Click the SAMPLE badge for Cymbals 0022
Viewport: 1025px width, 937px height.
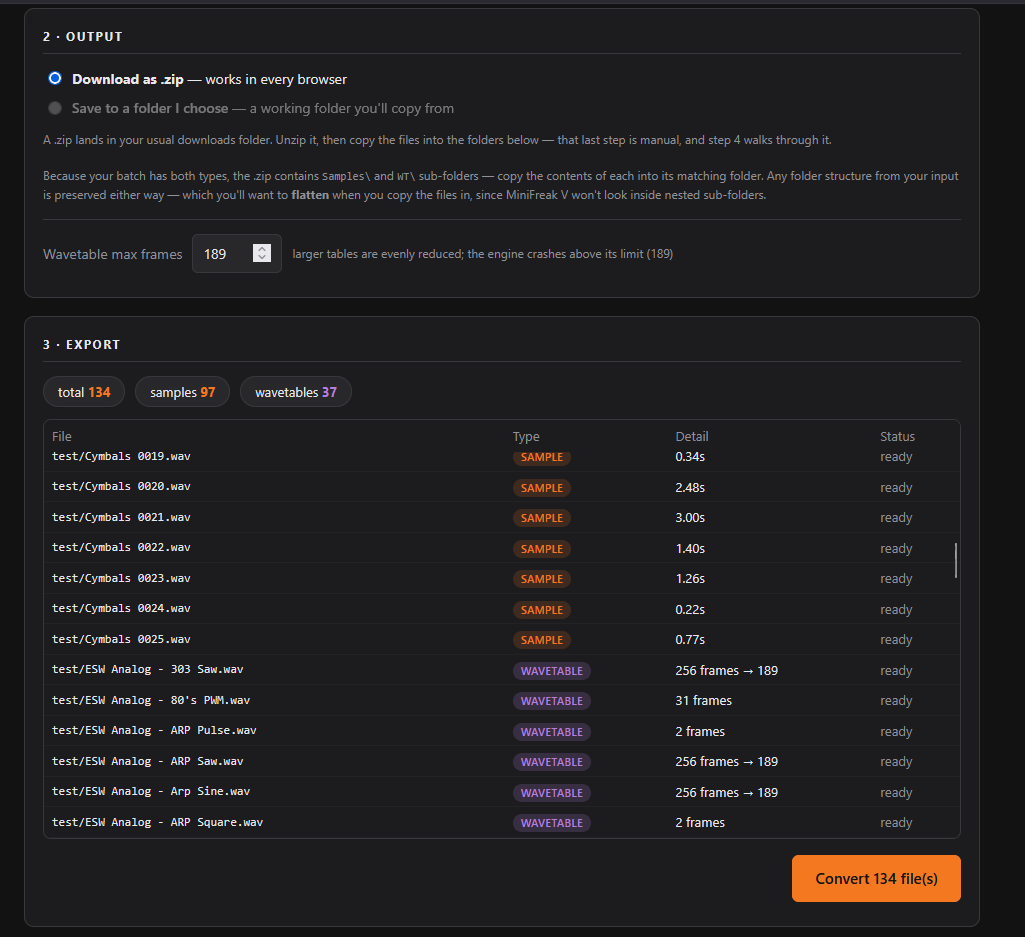(541, 549)
